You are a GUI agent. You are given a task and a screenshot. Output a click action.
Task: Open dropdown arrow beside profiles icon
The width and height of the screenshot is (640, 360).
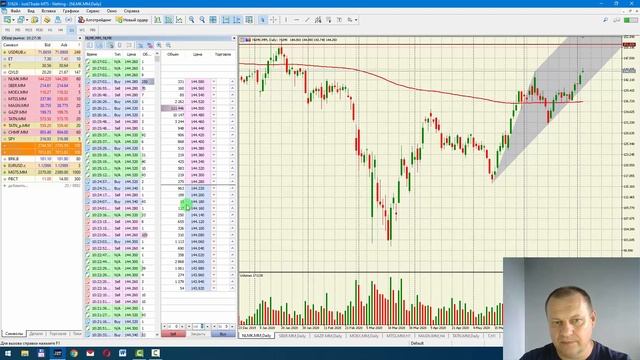(x=27, y=20)
